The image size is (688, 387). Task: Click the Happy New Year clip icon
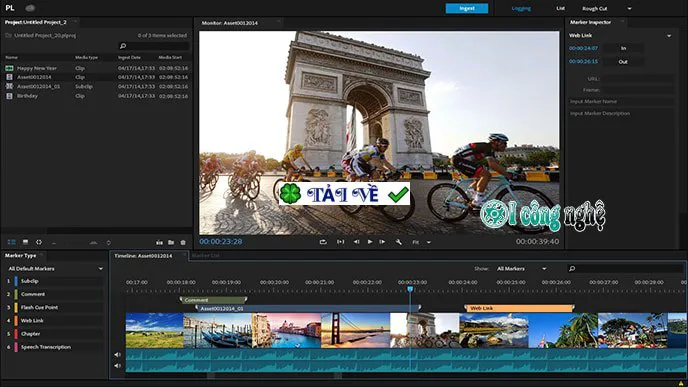9,68
